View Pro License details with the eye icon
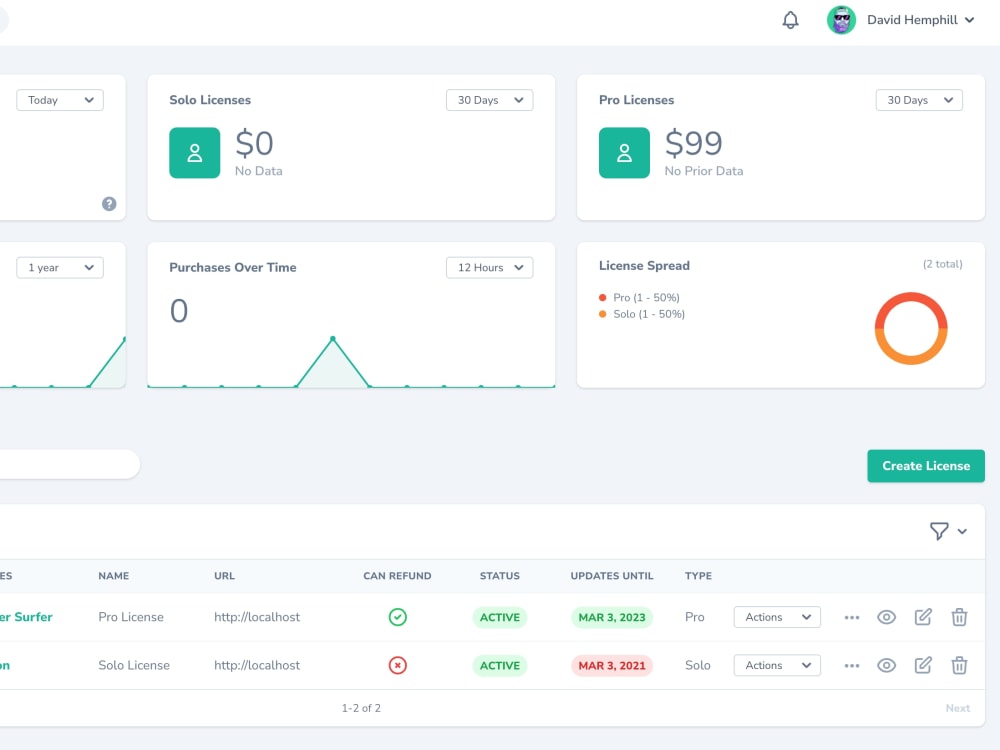 pos(887,617)
